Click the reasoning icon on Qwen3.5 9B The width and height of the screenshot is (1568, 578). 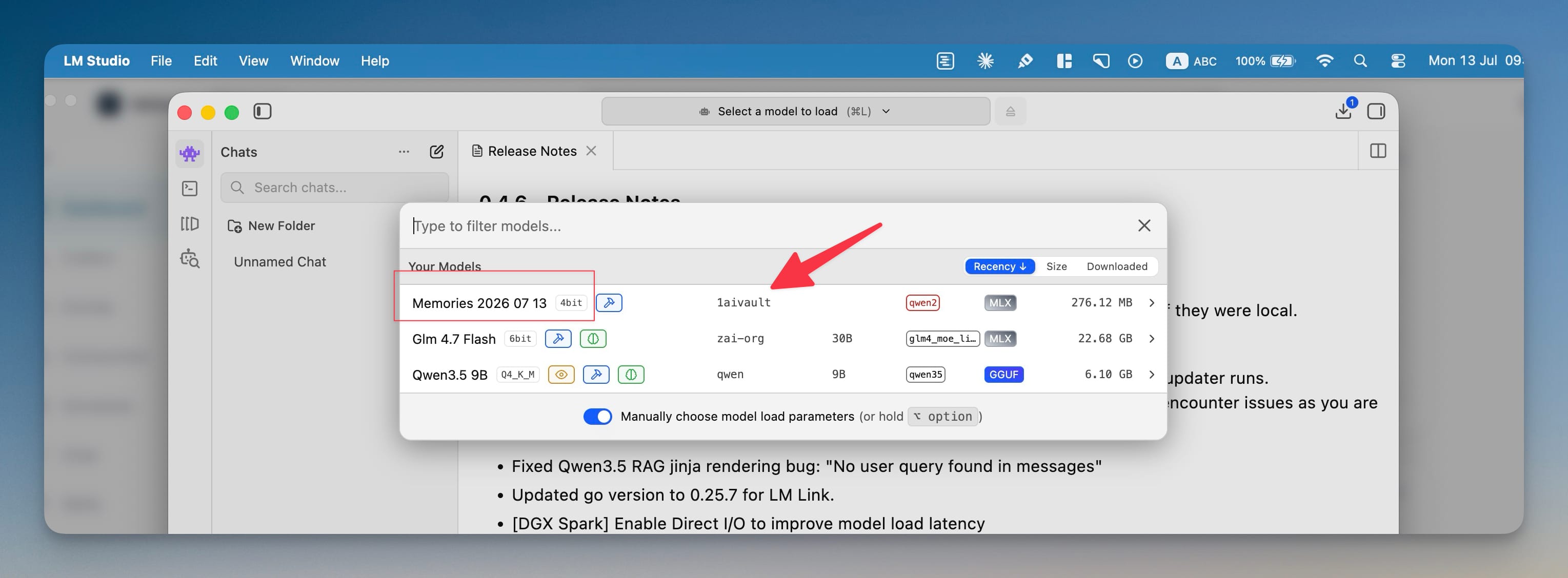631,374
